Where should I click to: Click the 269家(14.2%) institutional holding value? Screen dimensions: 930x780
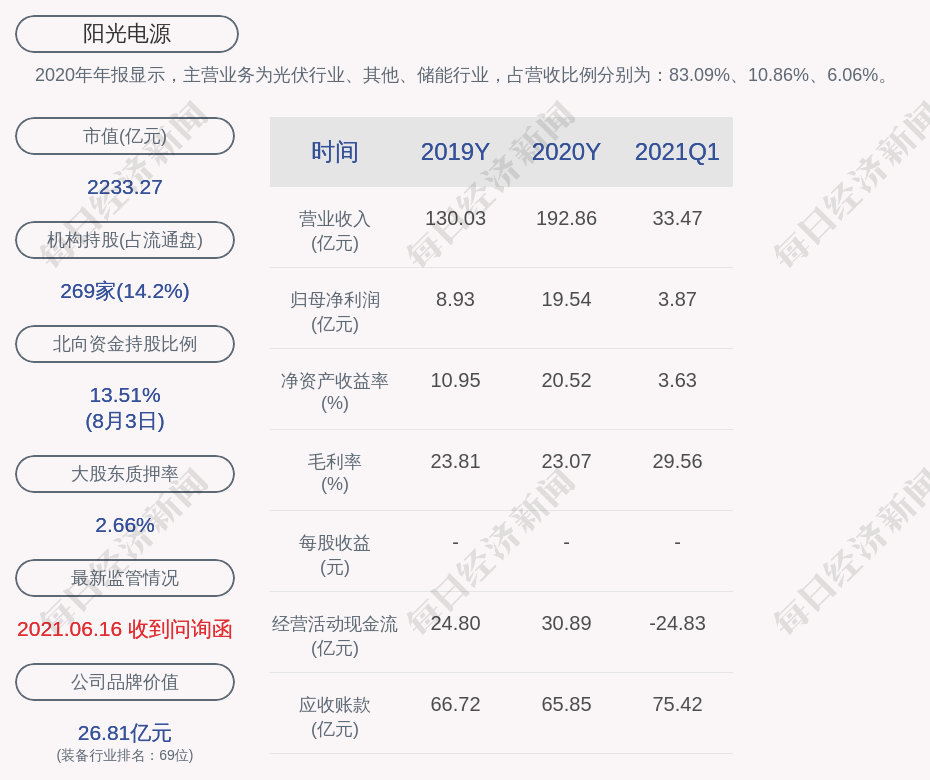click(x=125, y=291)
